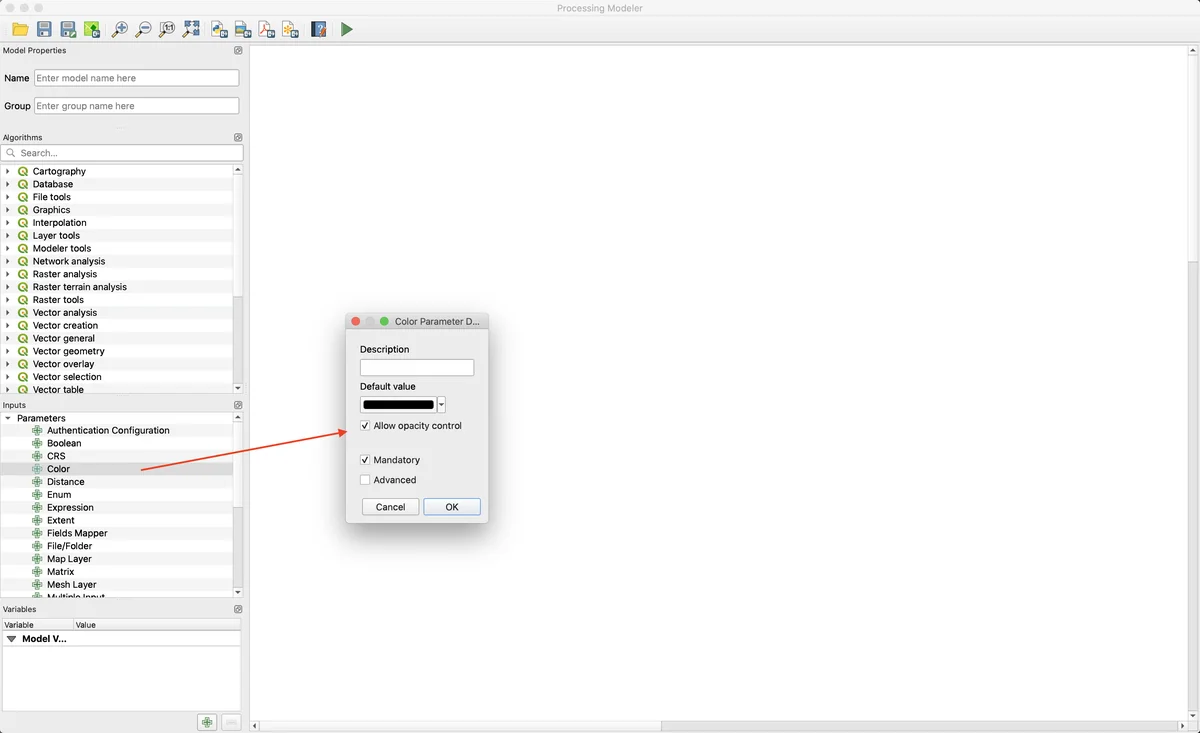Enable the Advanced checkbox
1200x733 pixels.
(365, 480)
